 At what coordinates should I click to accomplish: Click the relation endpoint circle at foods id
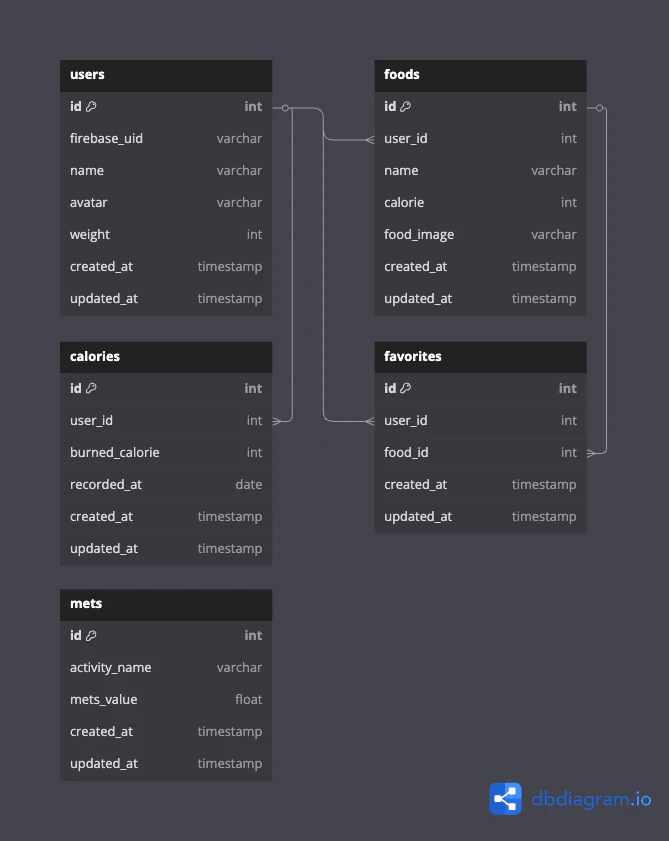[x=600, y=108]
